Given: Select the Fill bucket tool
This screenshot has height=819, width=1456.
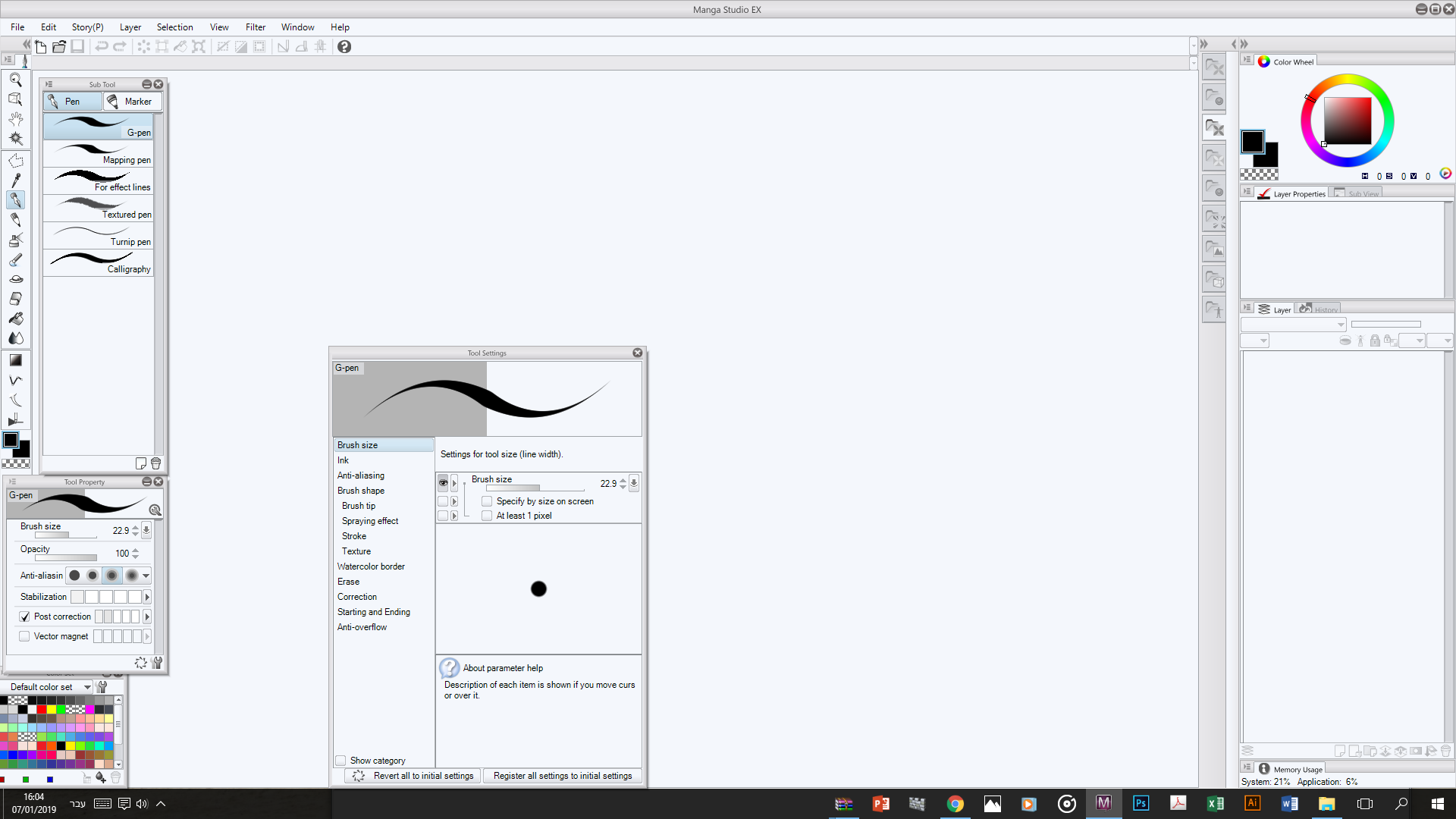Looking at the screenshot, I should point(15,318).
